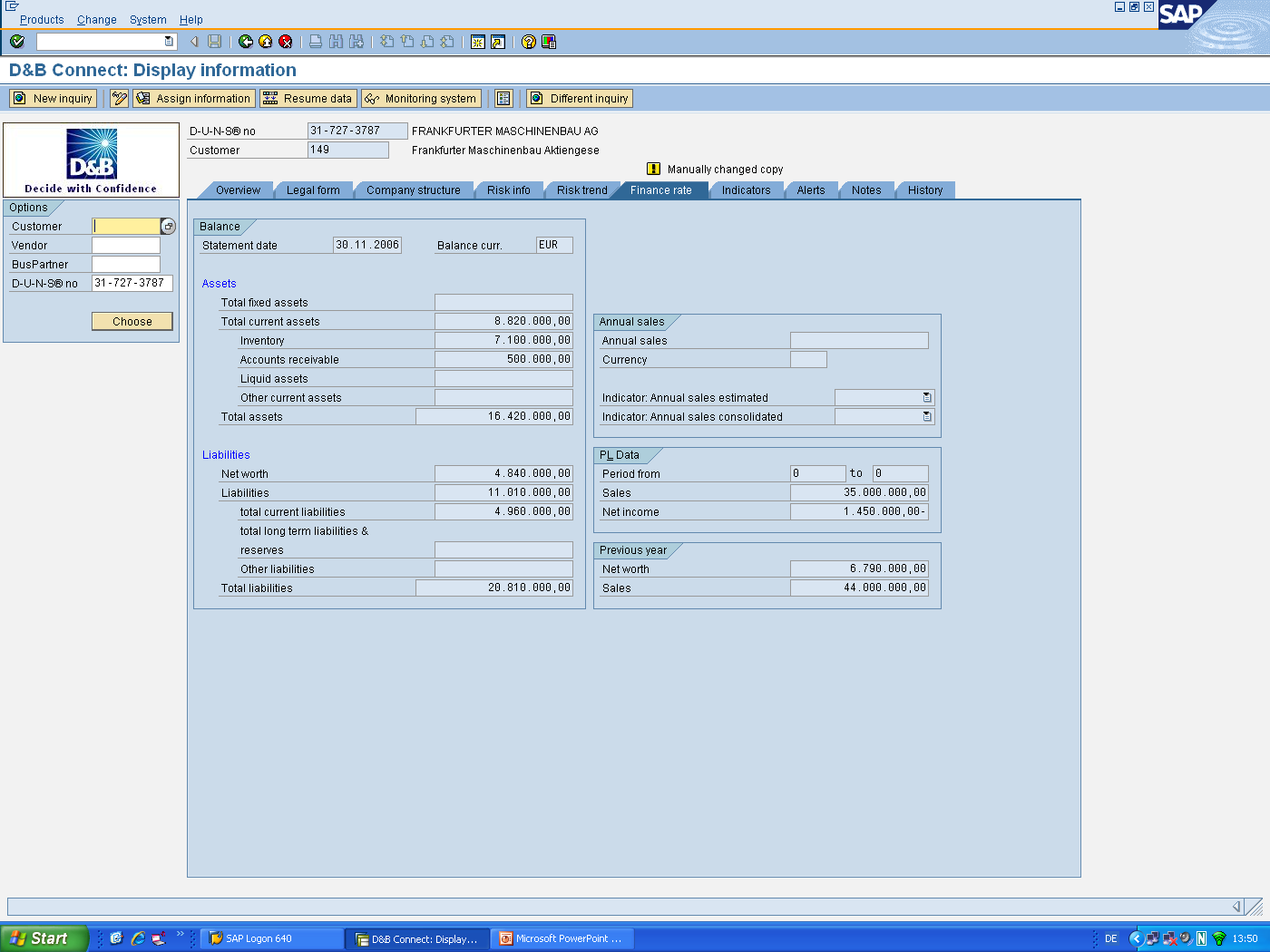Open the Annual sales consolidated indicator dropdown

926,417
